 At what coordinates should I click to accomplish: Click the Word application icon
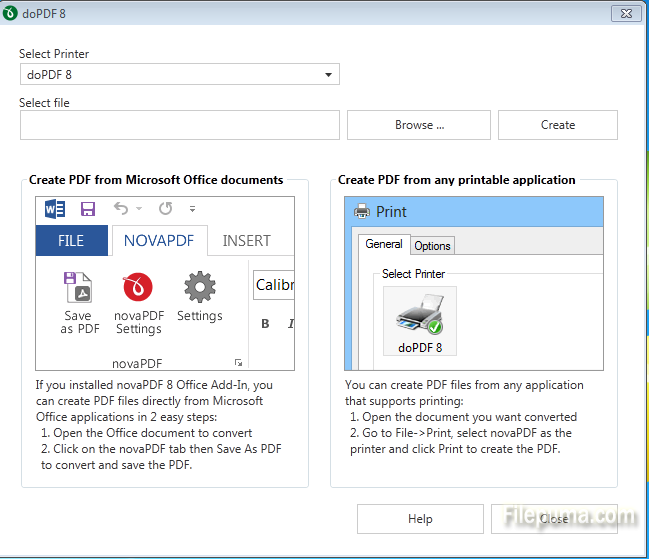pyautogui.click(x=55, y=209)
